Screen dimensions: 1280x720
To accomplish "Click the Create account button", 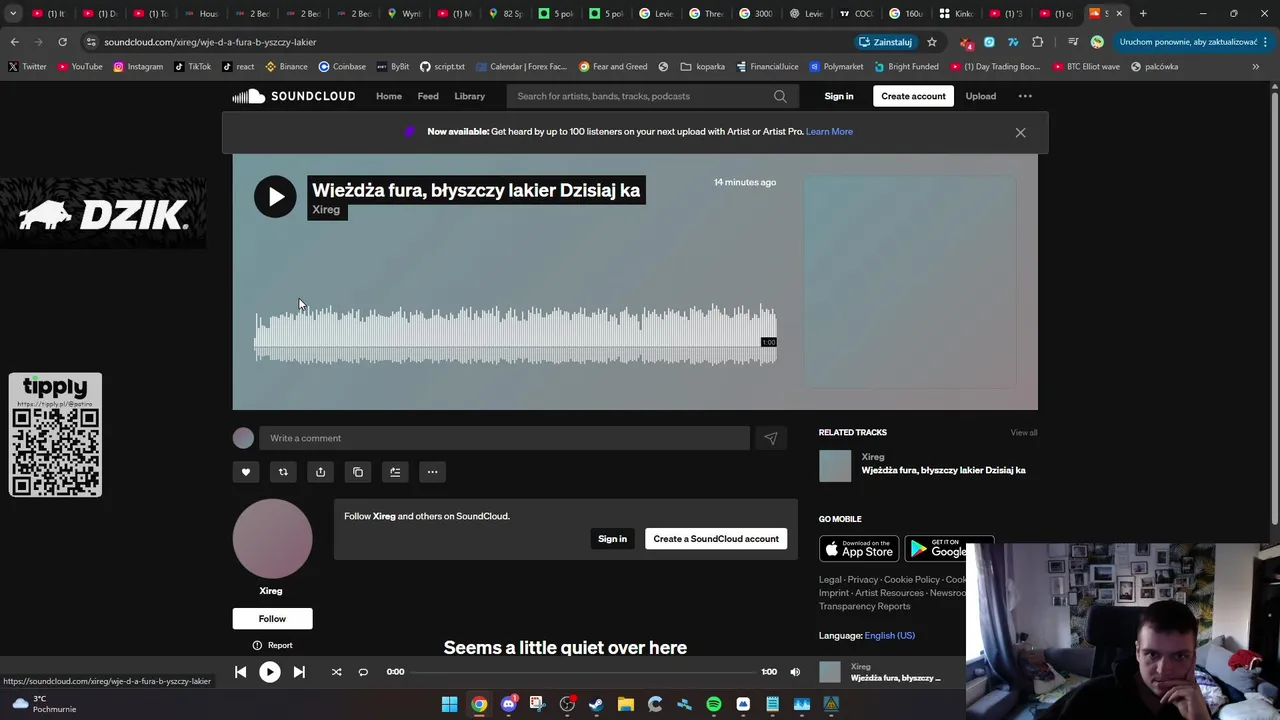I will click(x=913, y=96).
